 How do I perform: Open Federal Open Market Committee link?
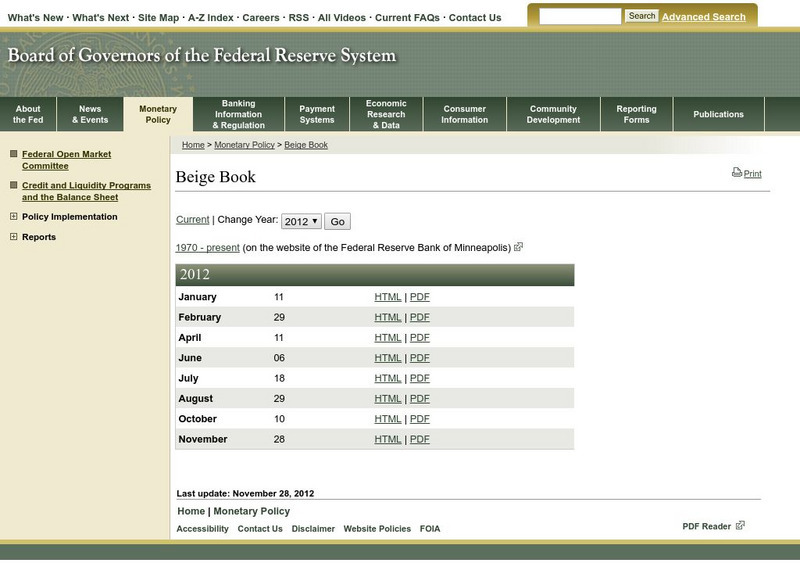pyautogui.click(x=66, y=160)
